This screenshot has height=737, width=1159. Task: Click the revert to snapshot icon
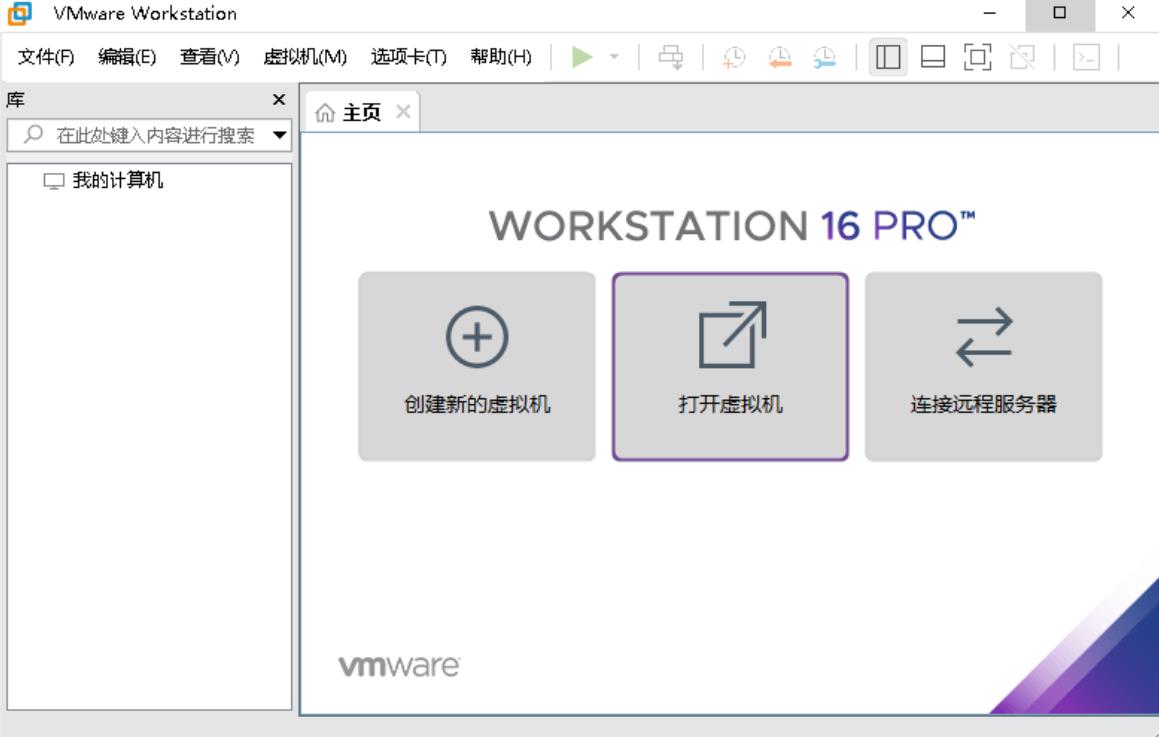pos(780,57)
